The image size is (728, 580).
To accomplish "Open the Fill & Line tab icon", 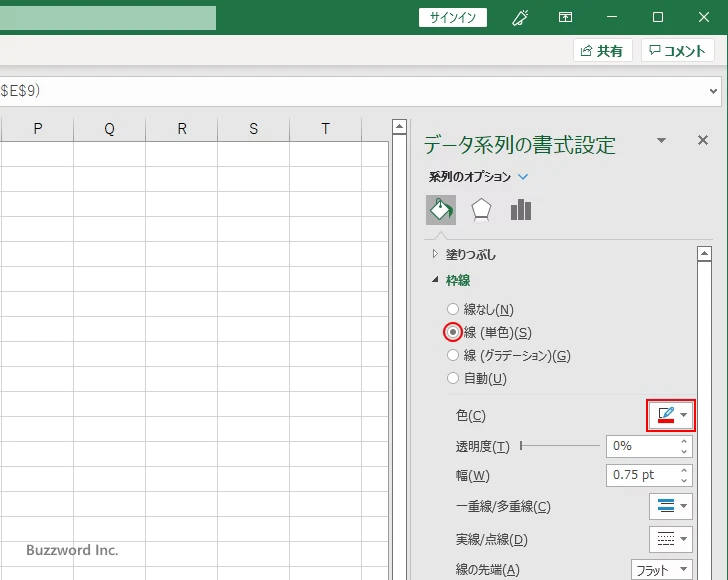I will pyautogui.click(x=441, y=210).
